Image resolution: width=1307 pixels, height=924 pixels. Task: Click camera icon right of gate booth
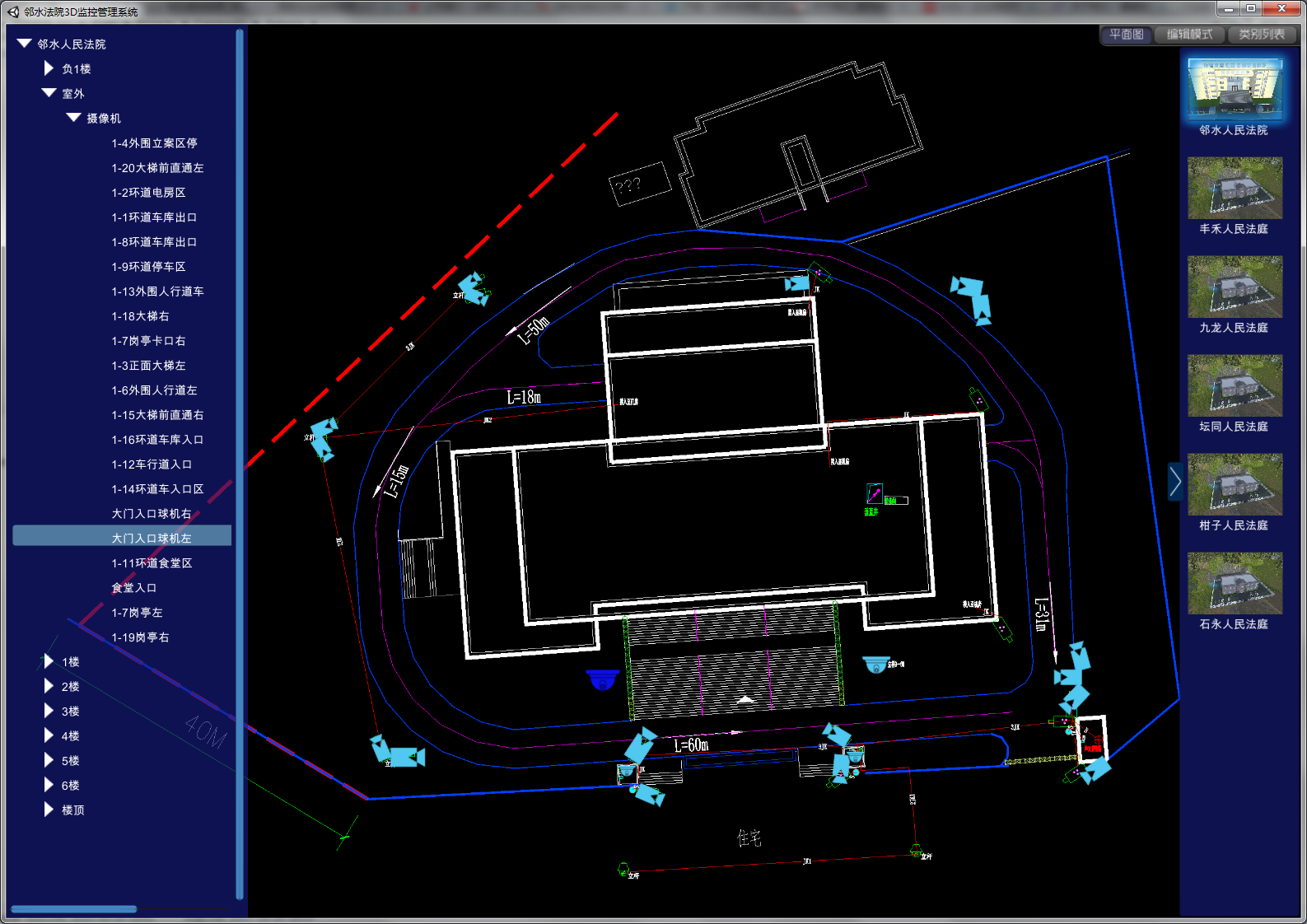coord(1095,771)
